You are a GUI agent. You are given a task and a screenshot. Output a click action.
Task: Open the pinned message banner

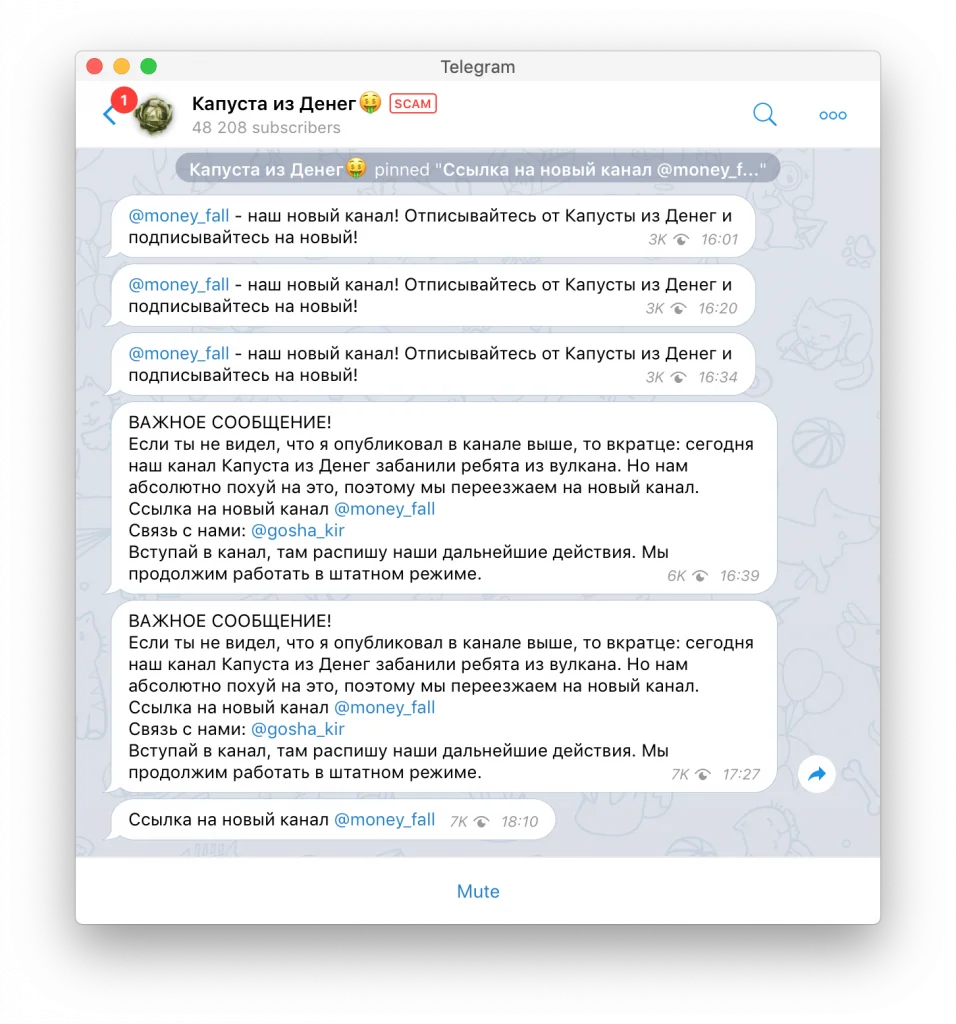click(x=477, y=170)
